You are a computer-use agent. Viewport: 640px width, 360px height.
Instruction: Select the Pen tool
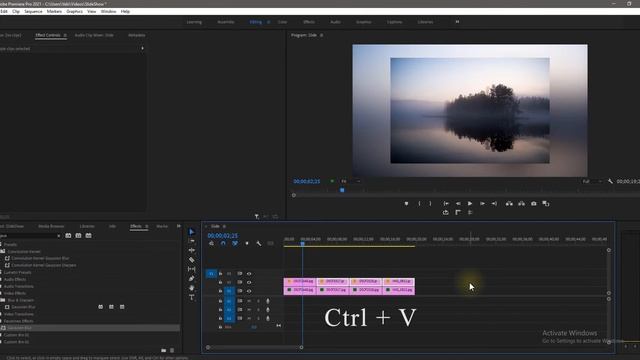tap(191, 279)
